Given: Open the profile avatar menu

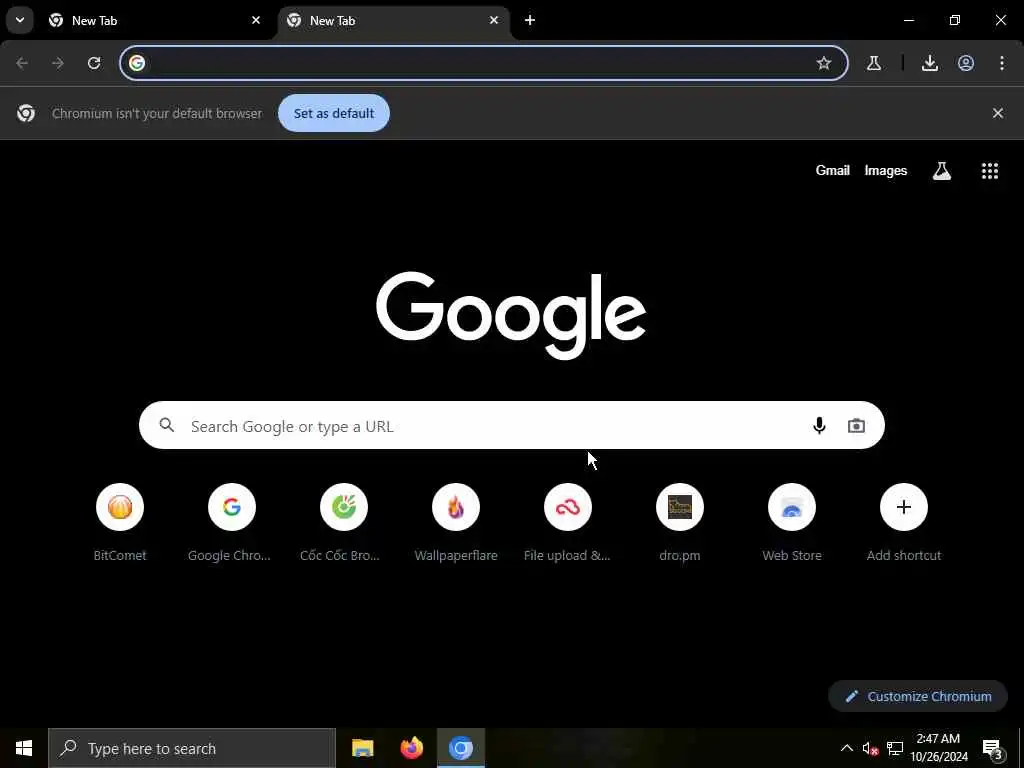Looking at the screenshot, I should click(966, 63).
